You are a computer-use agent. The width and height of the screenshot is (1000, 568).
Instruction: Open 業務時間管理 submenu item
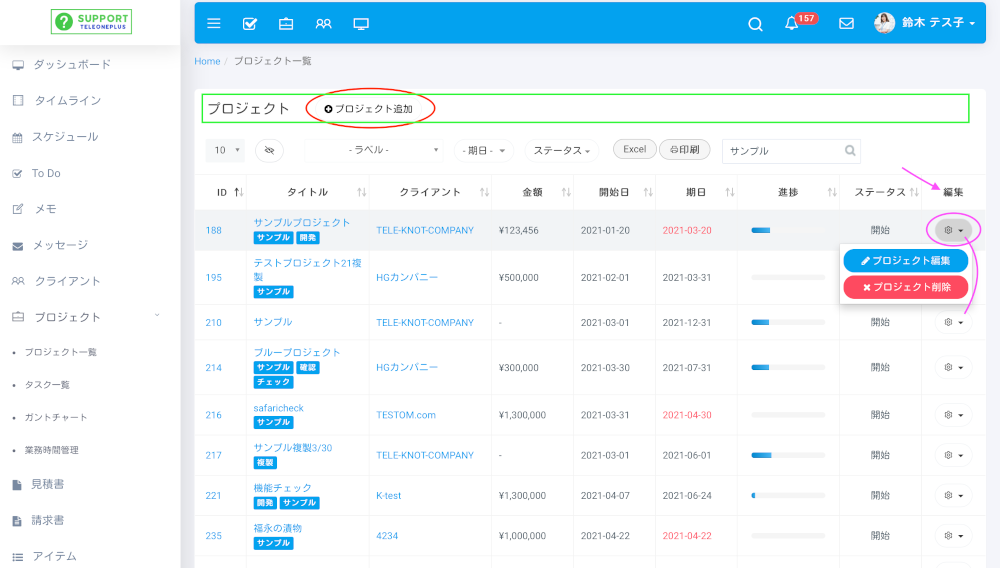[x=52, y=449]
